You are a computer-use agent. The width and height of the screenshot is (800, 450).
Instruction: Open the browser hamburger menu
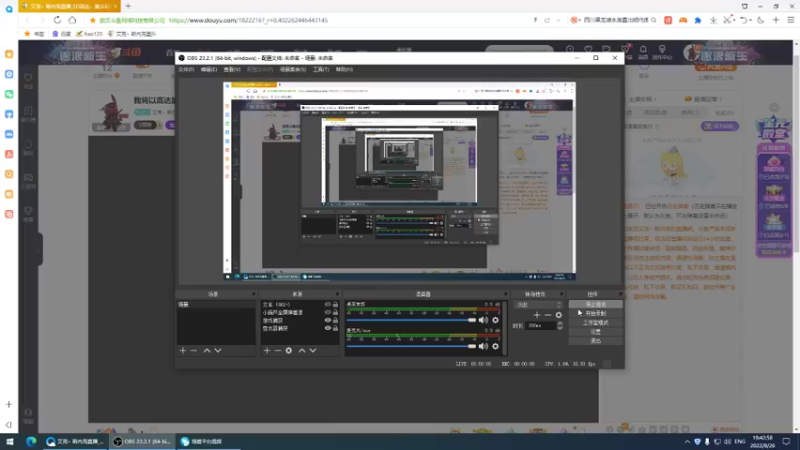coord(791,20)
